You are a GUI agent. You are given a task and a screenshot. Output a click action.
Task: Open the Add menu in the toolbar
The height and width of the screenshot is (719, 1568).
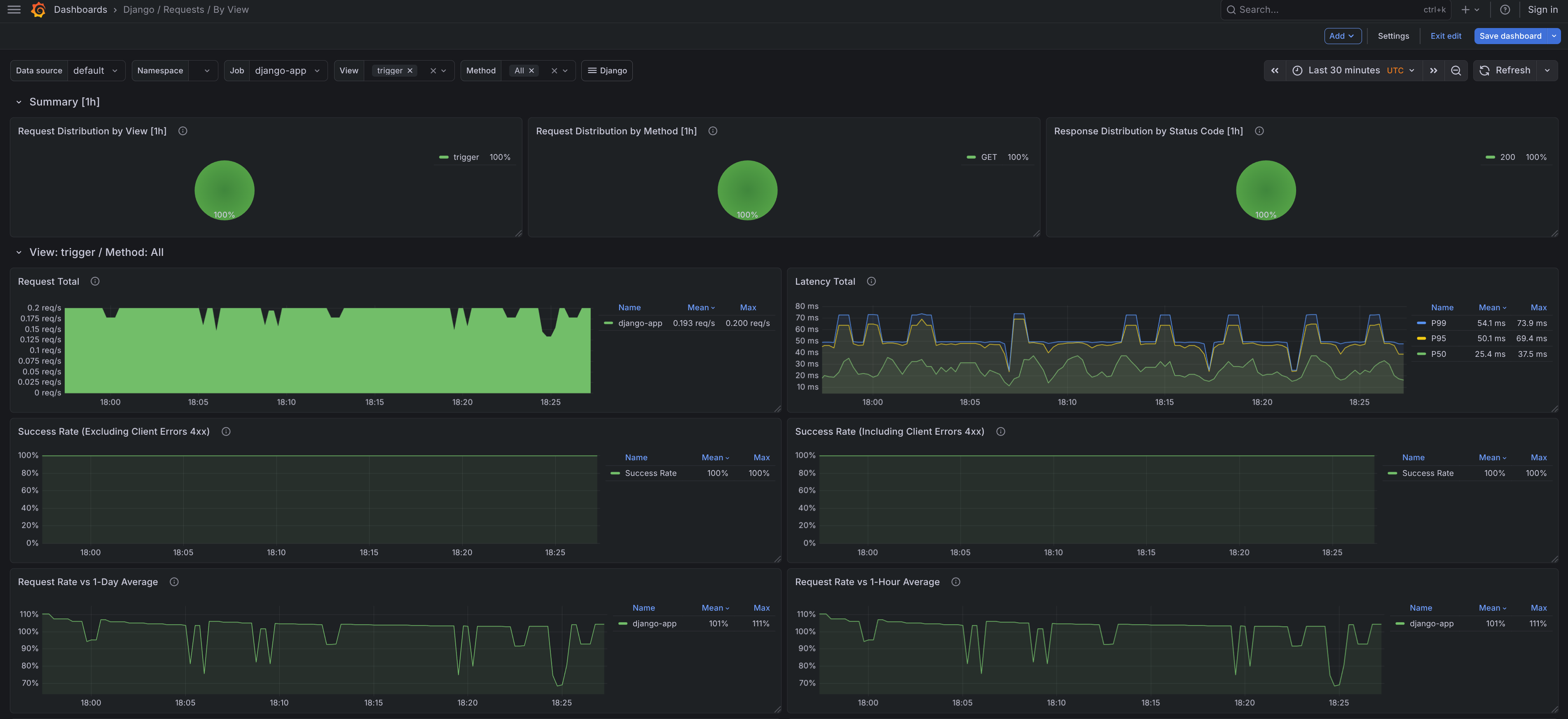(x=1343, y=35)
